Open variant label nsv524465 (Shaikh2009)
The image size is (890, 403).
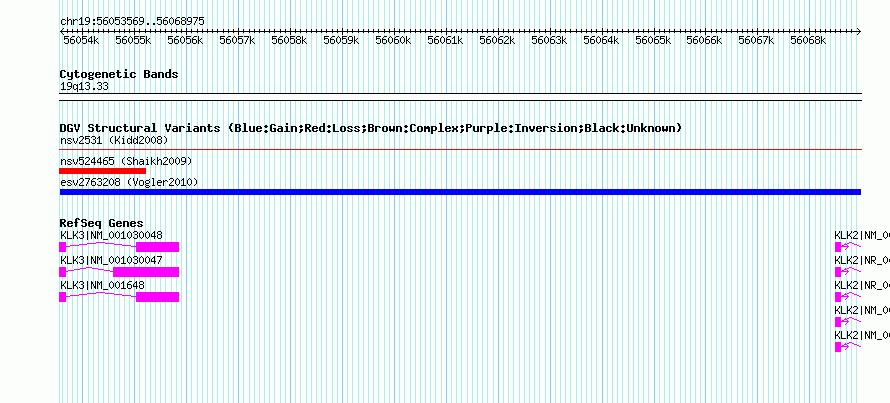[x=126, y=161]
